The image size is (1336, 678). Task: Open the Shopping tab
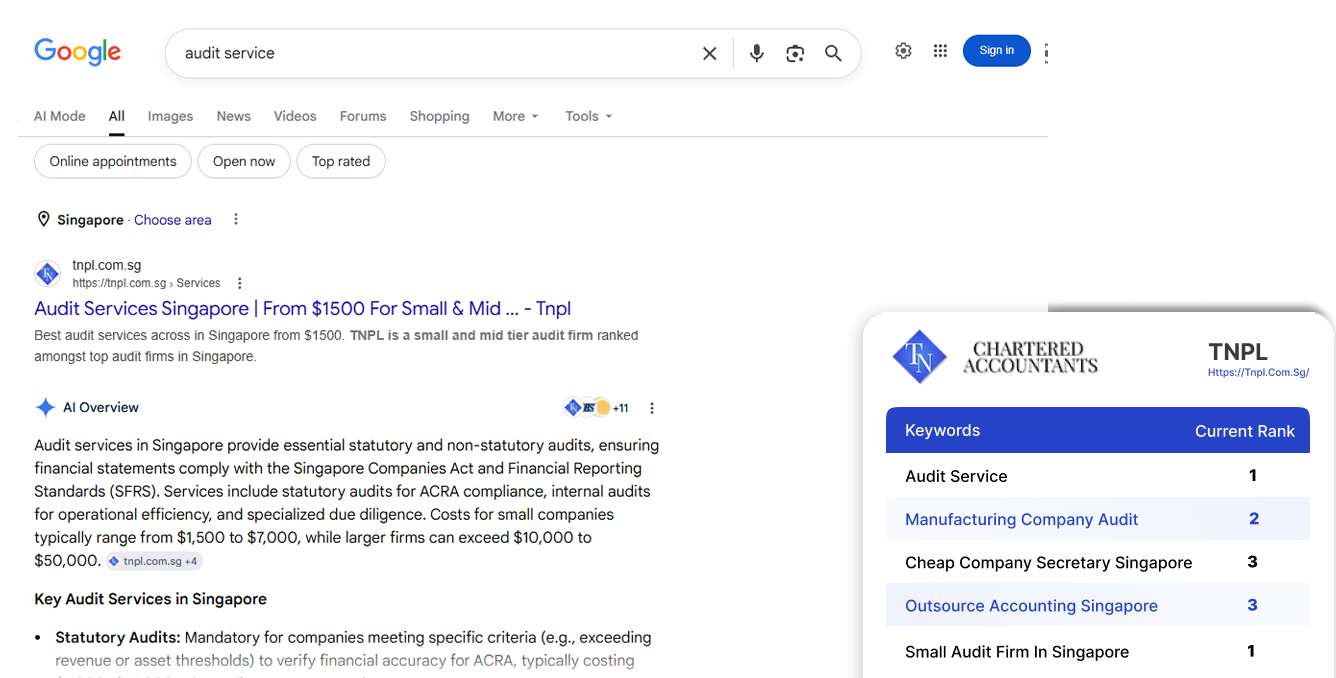click(439, 116)
